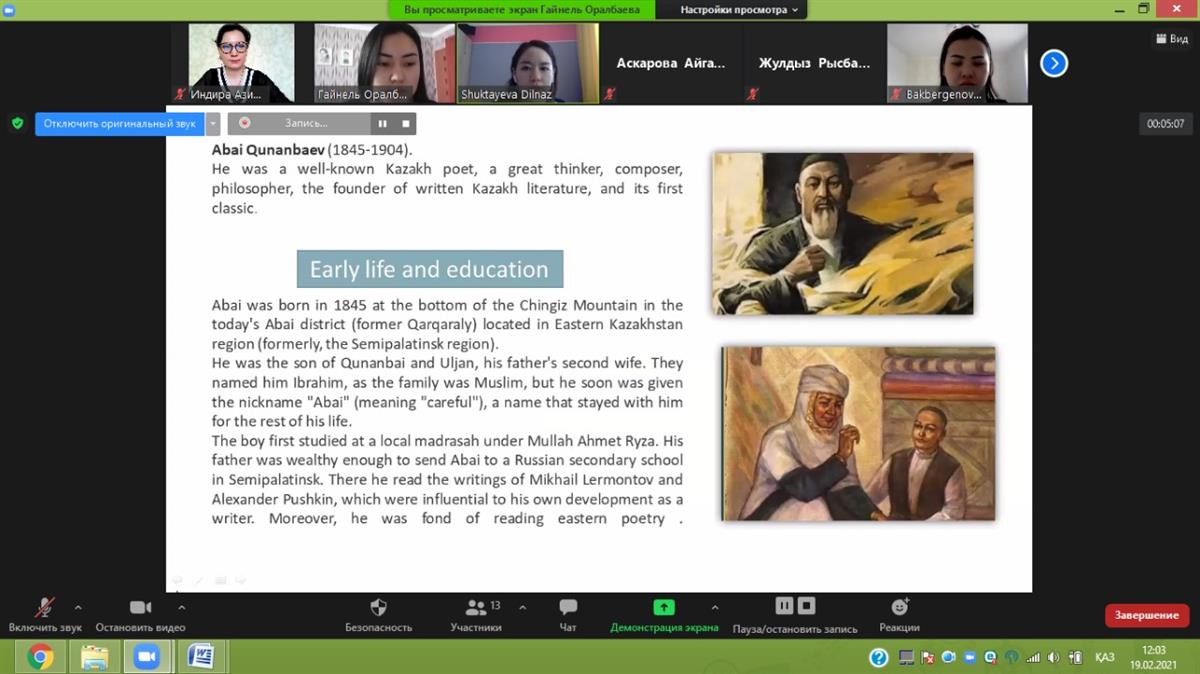This screenshot has height=674, width=1200.
Task: Click the green encryption shield icon
Action: point(17,123)
